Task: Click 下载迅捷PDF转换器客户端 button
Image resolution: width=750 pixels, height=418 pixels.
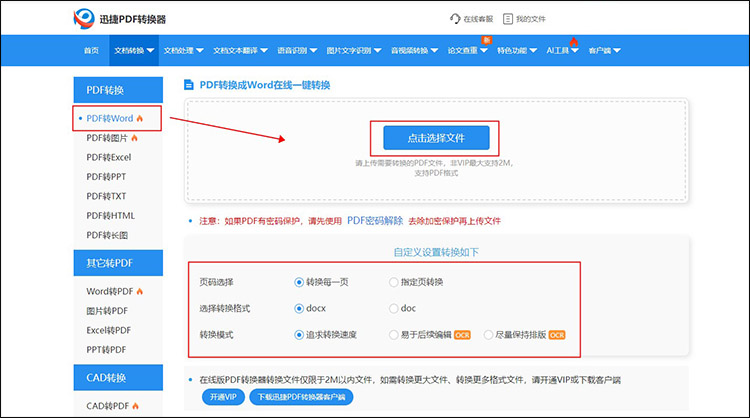Action: [x=301, y=397]
